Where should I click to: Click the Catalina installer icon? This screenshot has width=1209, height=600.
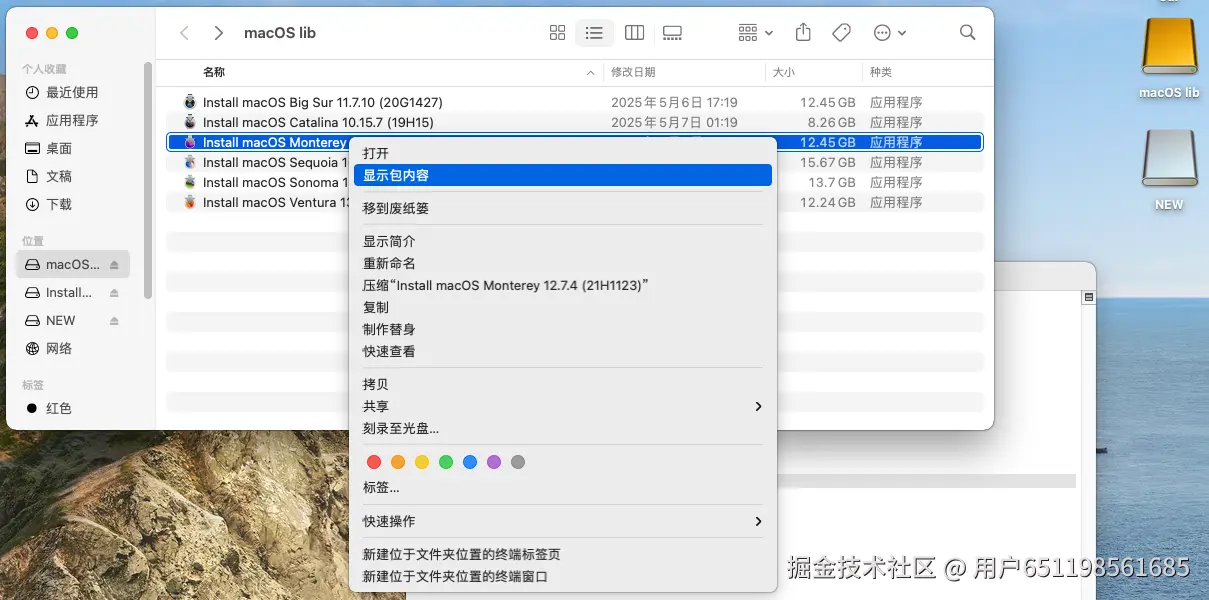point(190,122)
